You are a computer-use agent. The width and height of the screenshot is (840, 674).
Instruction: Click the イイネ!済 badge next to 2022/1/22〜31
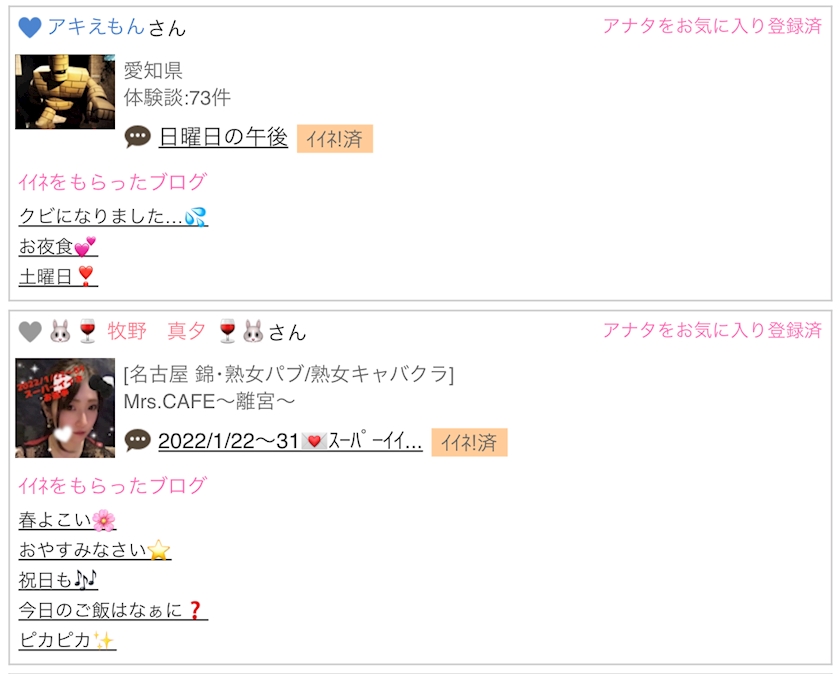tap(469, 443)
